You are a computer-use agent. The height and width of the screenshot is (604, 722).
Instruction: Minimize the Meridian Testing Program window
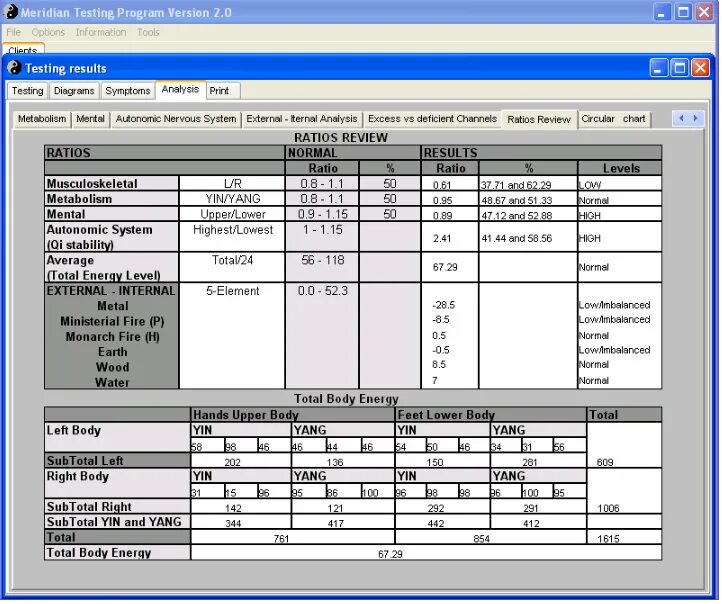[x=662, y=12]
